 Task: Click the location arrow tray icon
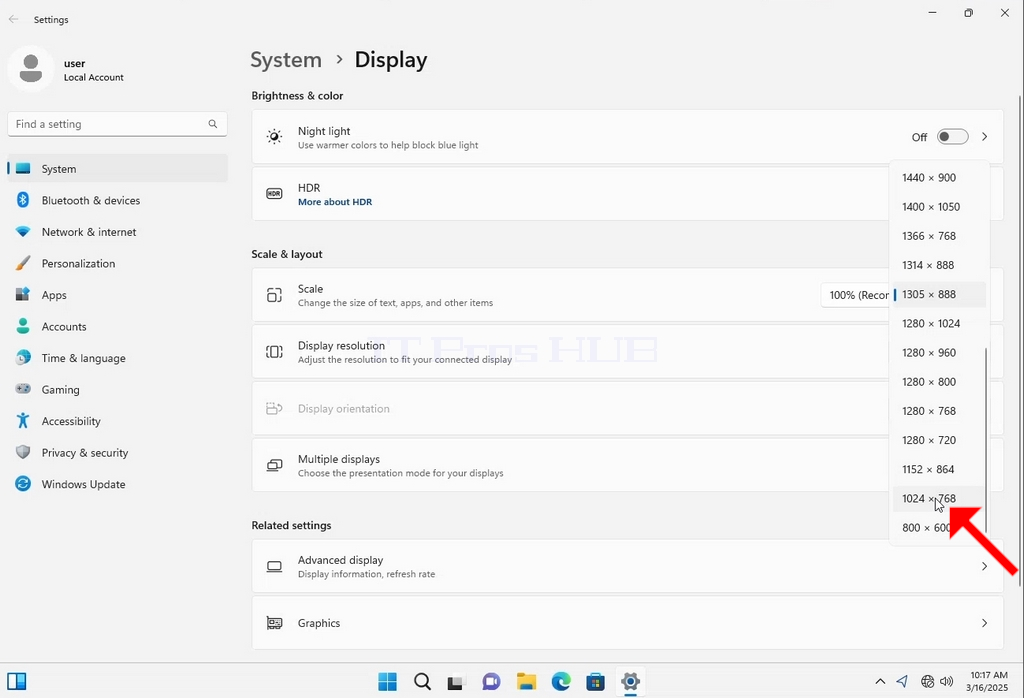click(x=903, y=682)
